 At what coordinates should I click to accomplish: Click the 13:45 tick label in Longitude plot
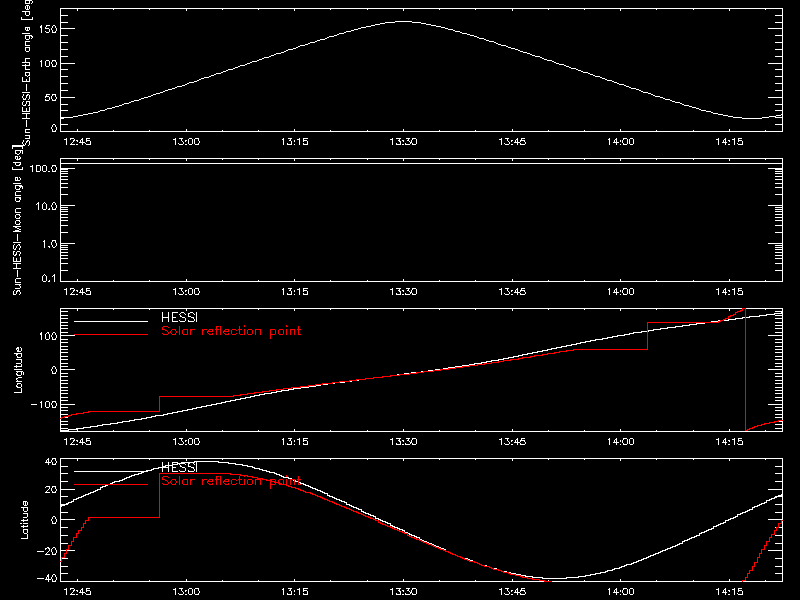(512, 442)
